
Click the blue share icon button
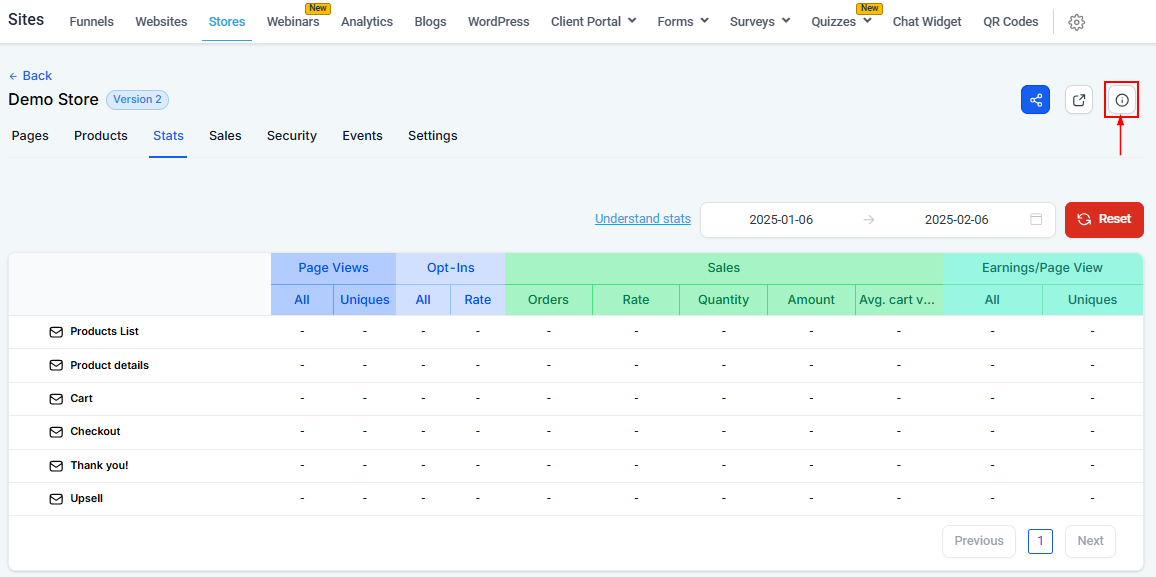pos(1035,99)
